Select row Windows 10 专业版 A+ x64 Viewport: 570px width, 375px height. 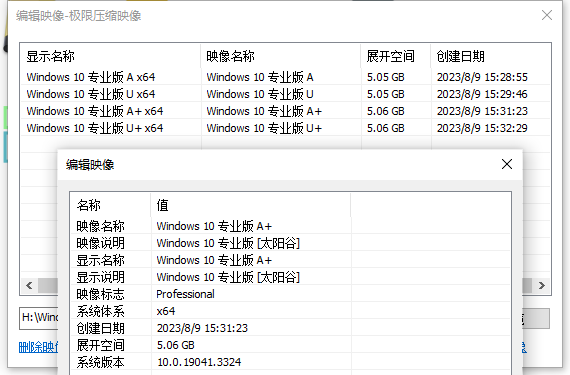tap(285, 111)
